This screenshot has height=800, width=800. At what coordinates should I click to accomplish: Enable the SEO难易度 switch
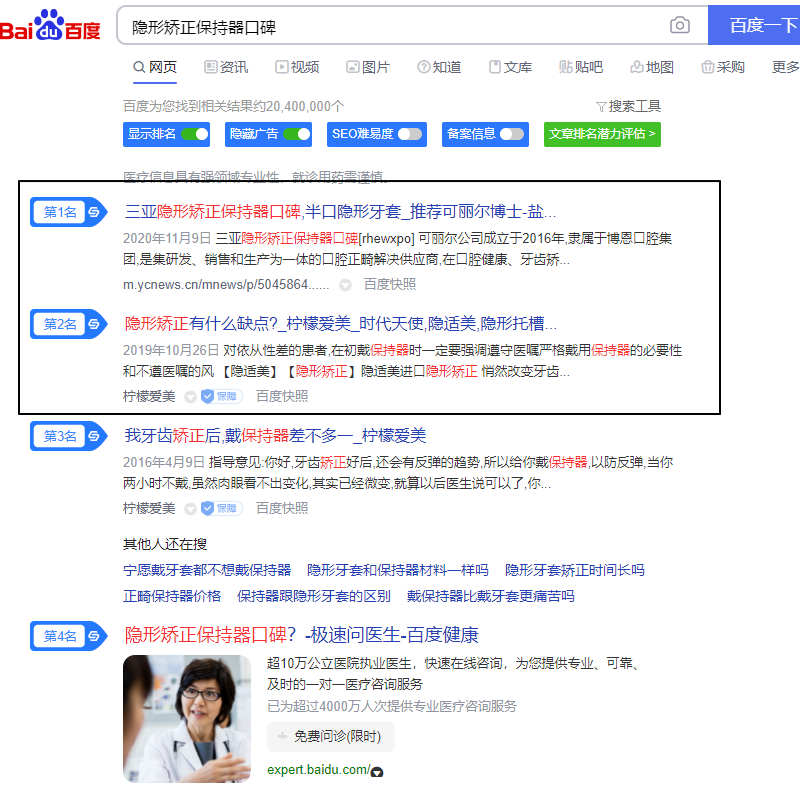tap(410, 134)
